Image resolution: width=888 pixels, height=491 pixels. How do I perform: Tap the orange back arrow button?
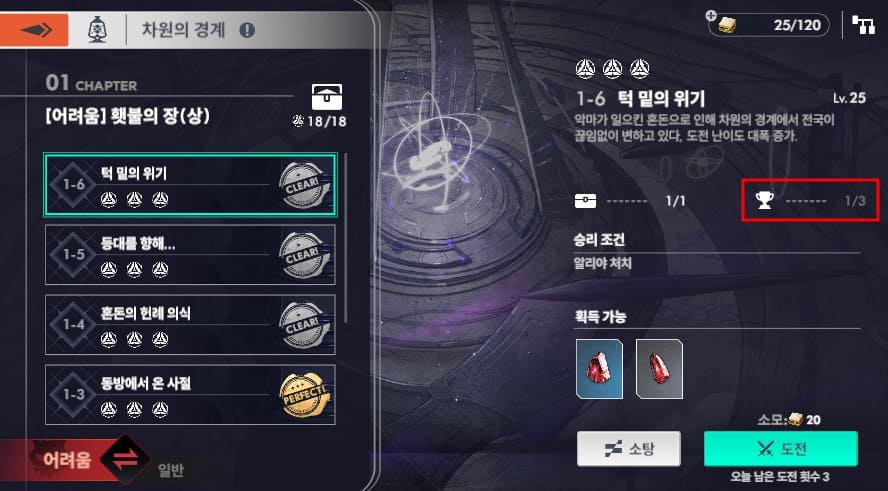coord(34,30)
